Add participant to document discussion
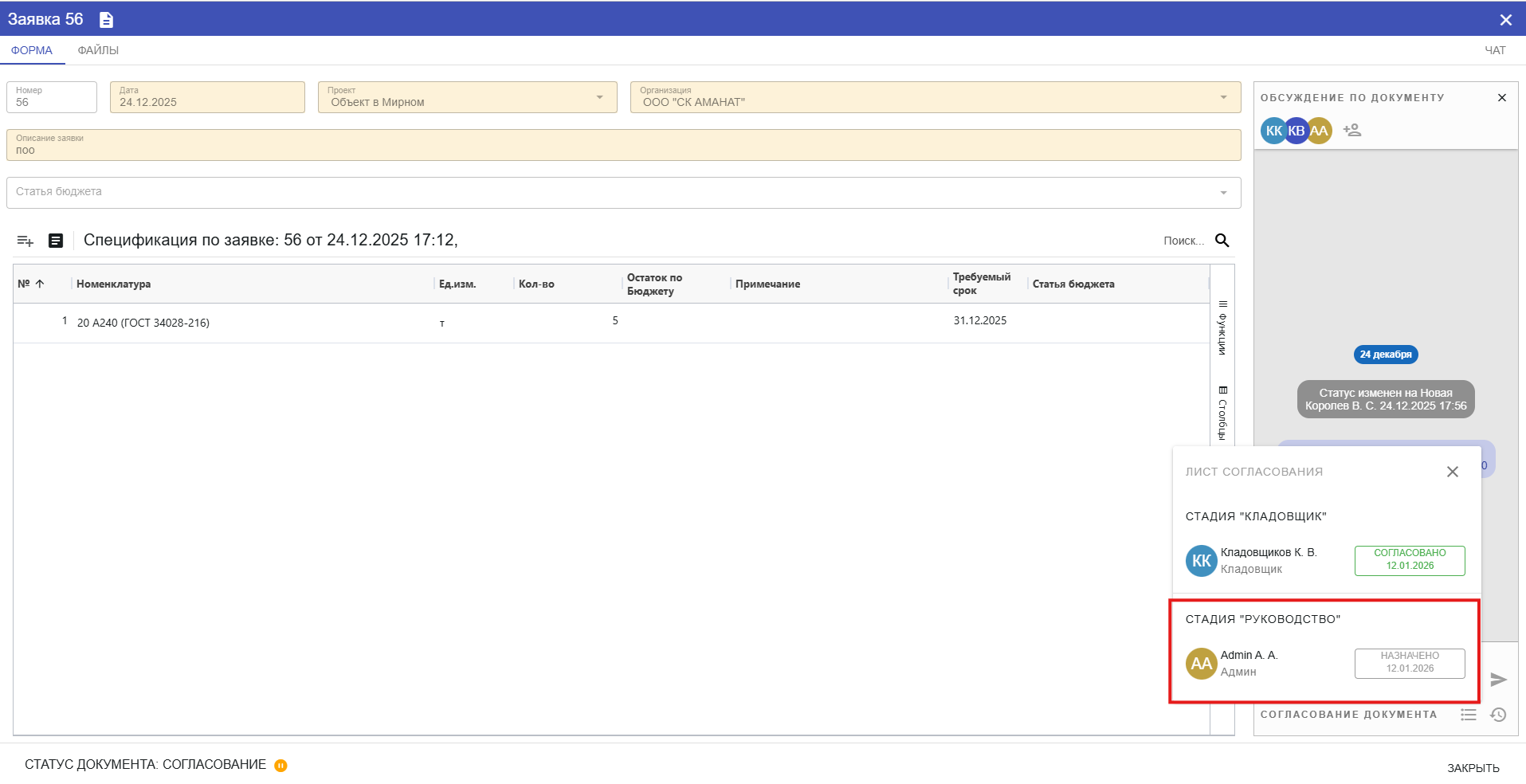Viewport: 1526px width, 784px height. [1352, 130]
